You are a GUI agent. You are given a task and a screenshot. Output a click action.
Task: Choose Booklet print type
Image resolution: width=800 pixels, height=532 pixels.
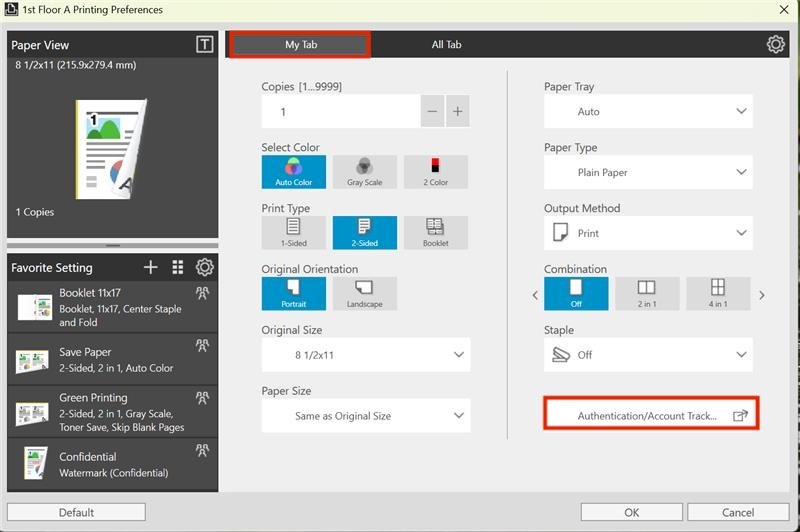435,233
